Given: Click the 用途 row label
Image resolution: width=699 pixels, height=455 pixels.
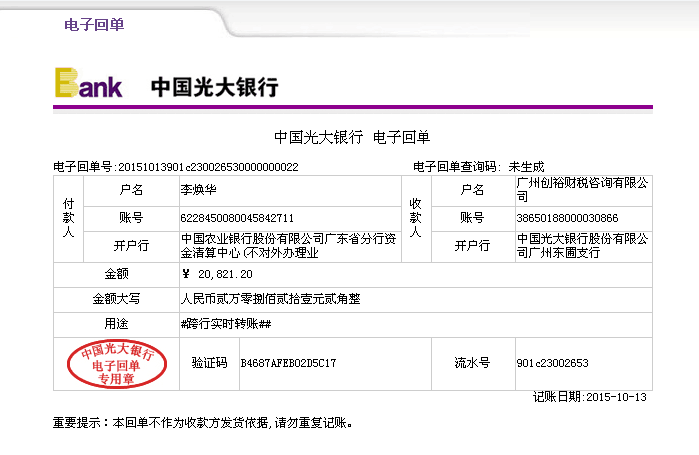Looking at the screenshot, I should [x=116, y=324].
